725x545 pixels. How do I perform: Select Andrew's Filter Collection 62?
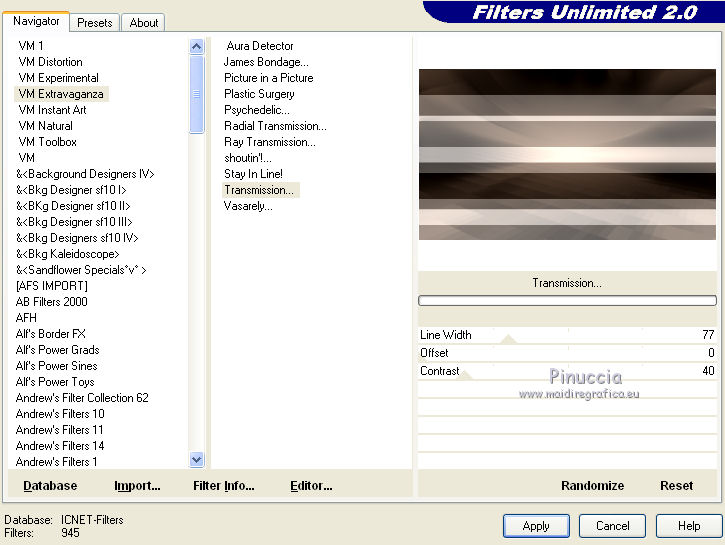point(82,398)
